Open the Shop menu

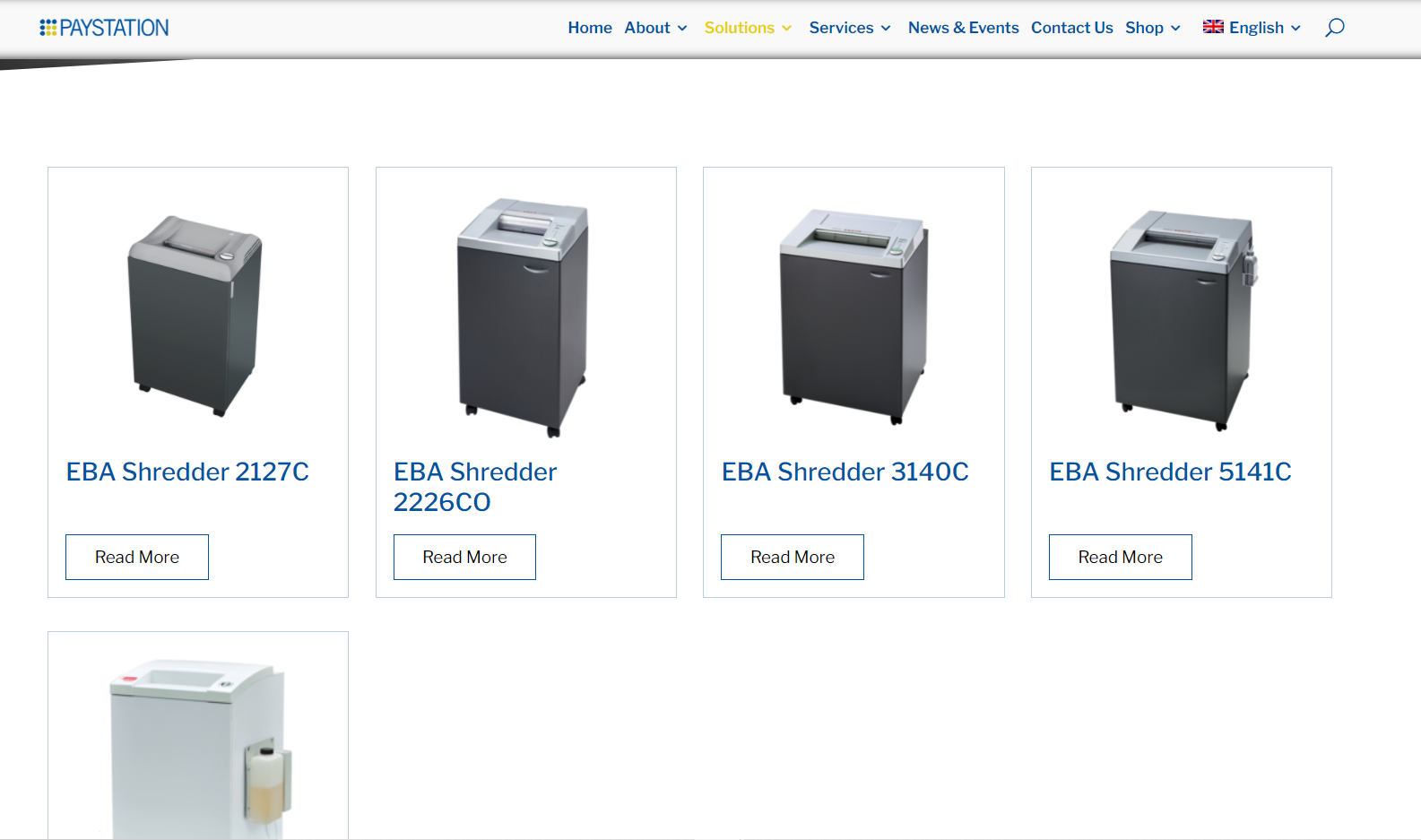tap(1144, 28)
